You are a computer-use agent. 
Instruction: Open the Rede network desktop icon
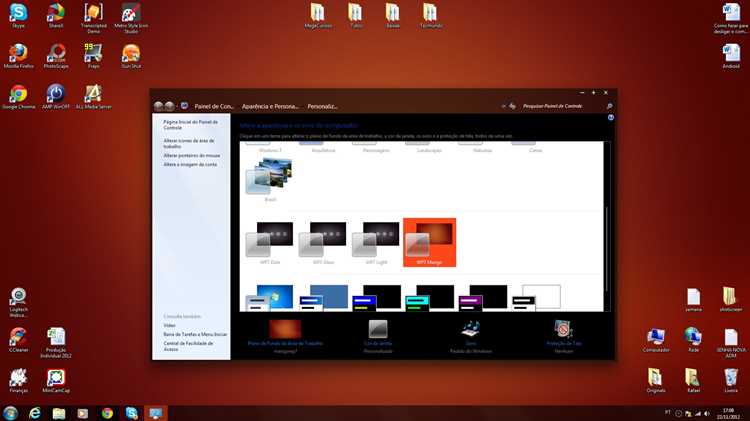pos(693,340)
